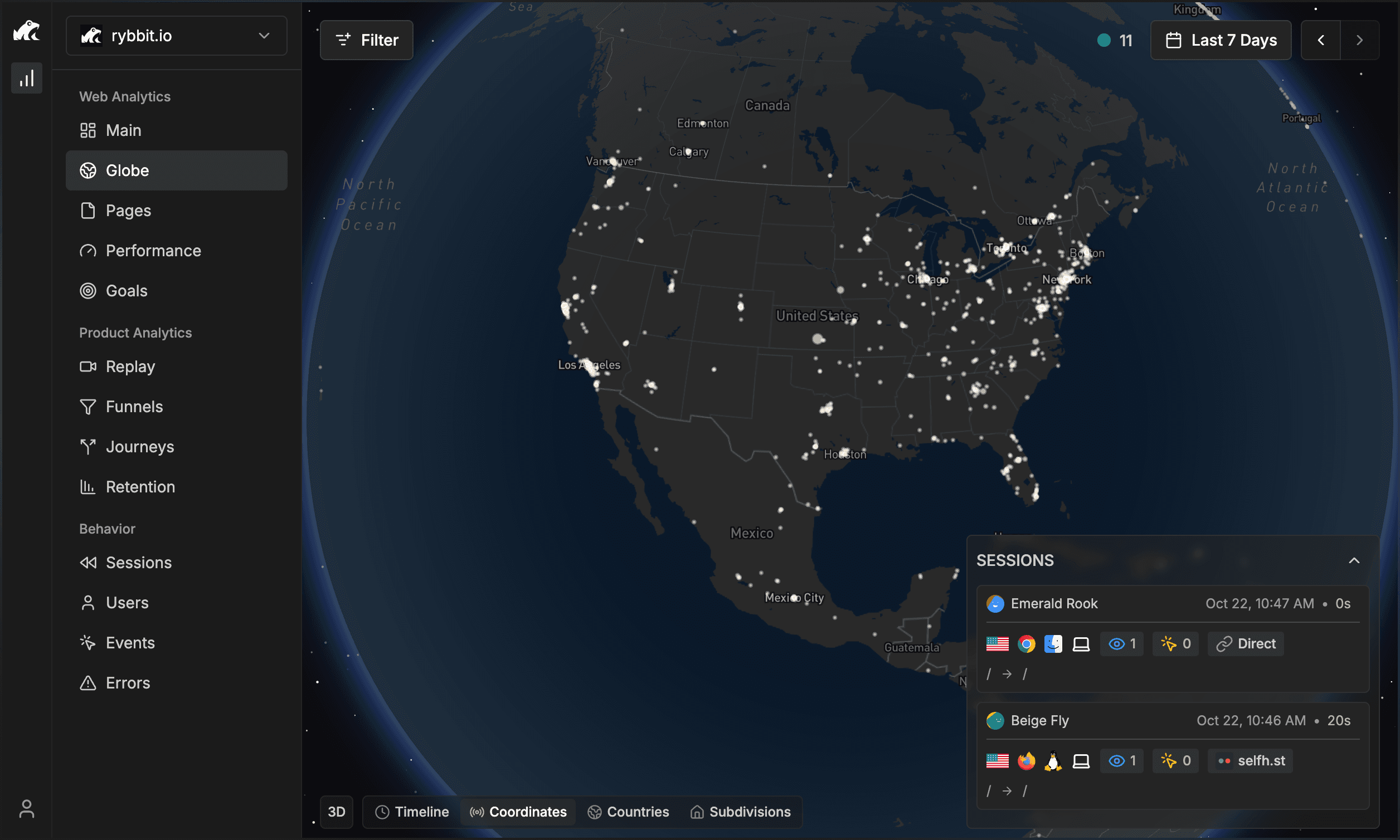
Task: Go to Funnels in sidebar
Action: tap(134, 407)
